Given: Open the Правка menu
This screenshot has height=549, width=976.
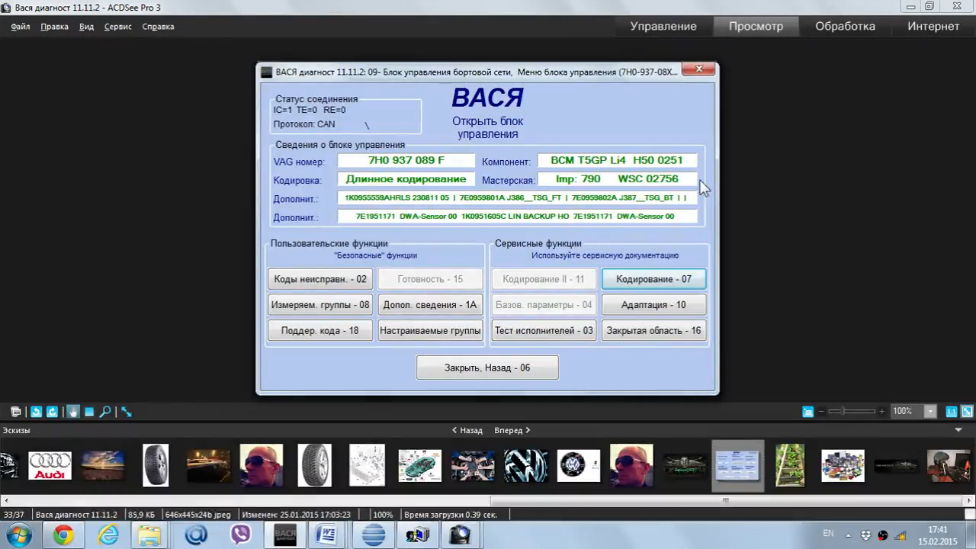Looking at the screenshot, I should click(x=54, y=27).
